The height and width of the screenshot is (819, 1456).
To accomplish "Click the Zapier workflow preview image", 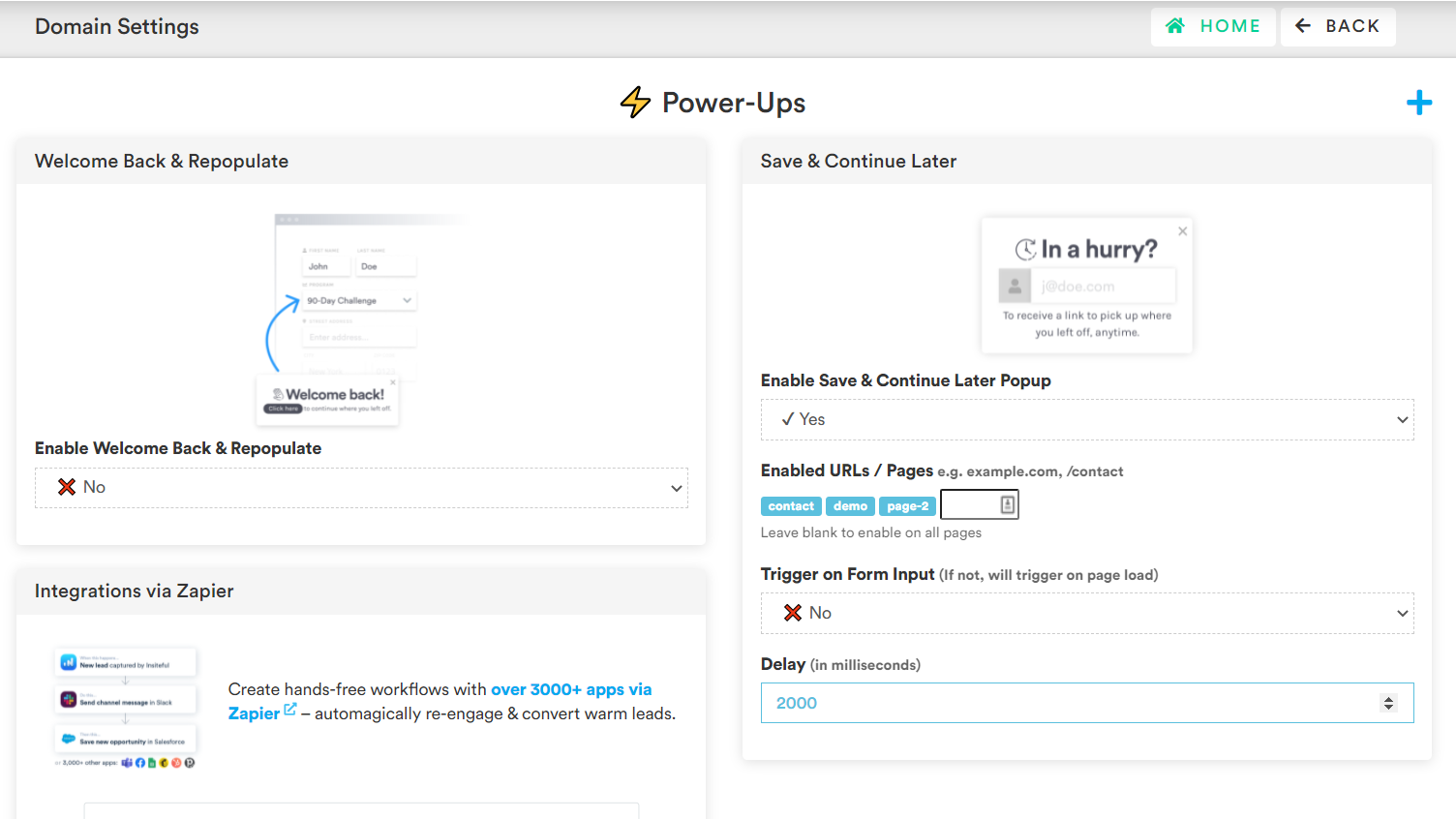I will [x=126, y=708].
